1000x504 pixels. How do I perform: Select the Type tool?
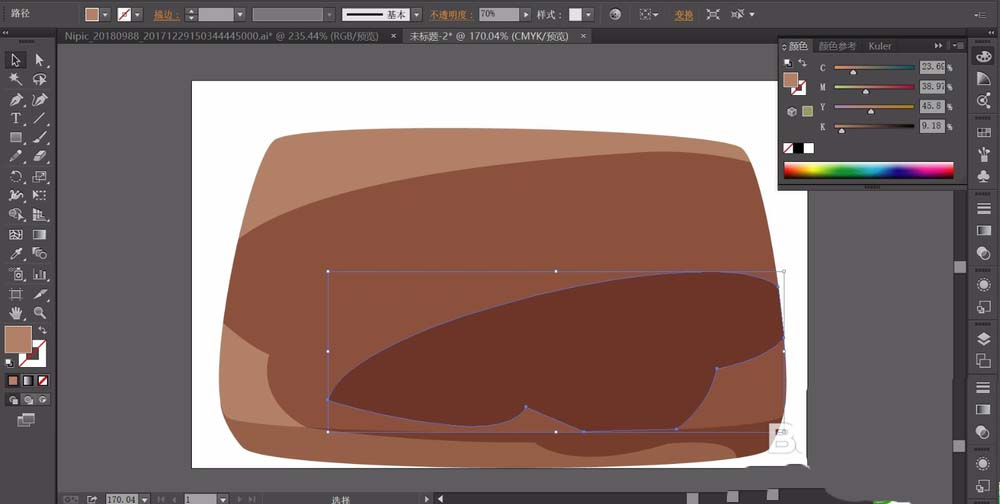coord(16,119)
